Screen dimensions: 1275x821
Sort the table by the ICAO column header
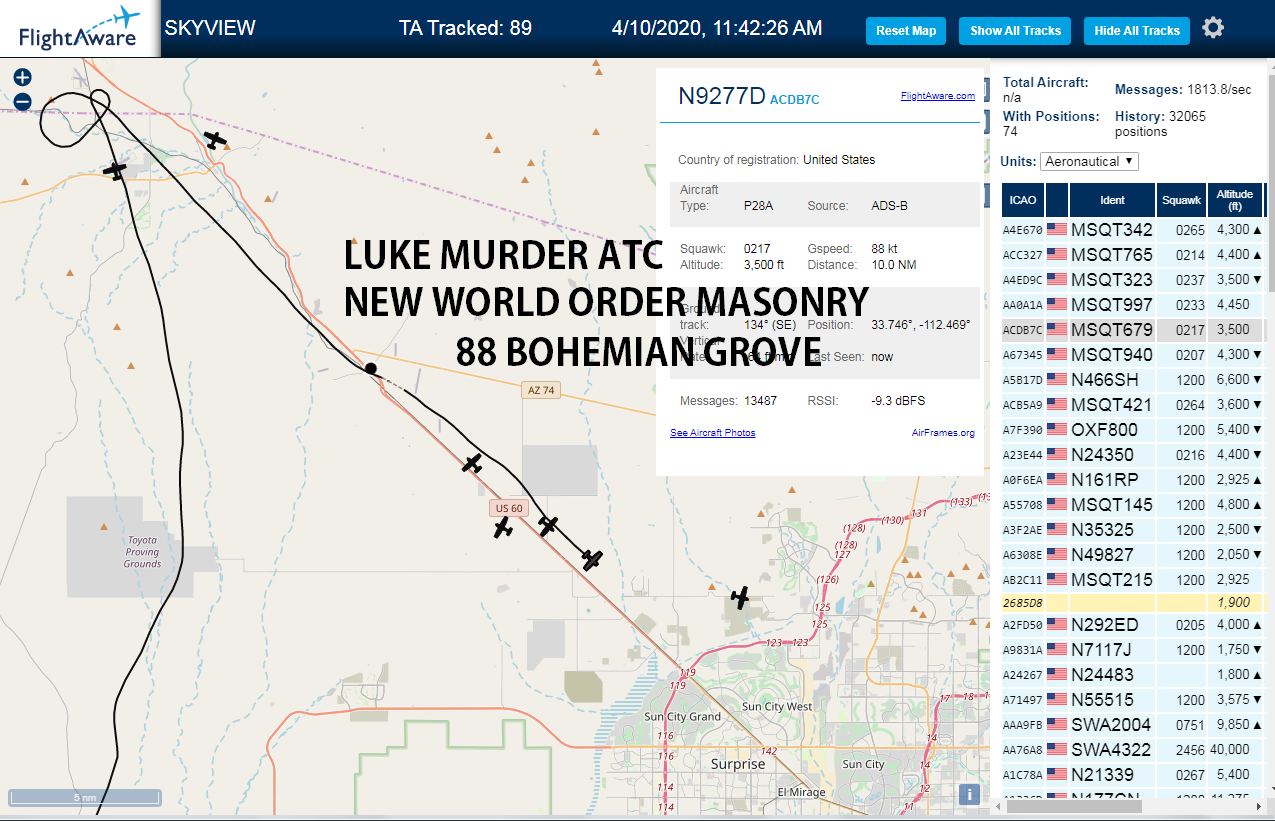tap(1022, 200)
